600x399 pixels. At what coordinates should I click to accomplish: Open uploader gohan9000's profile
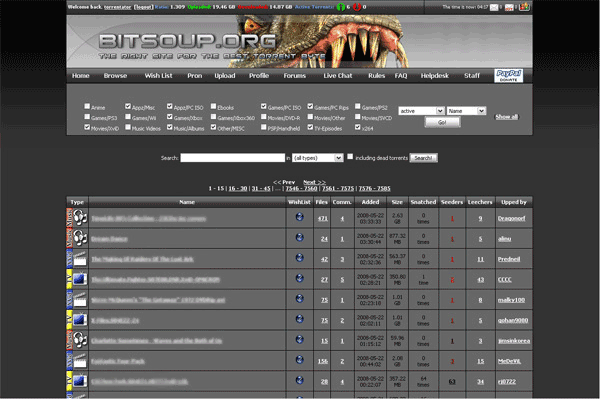[513, 321]
